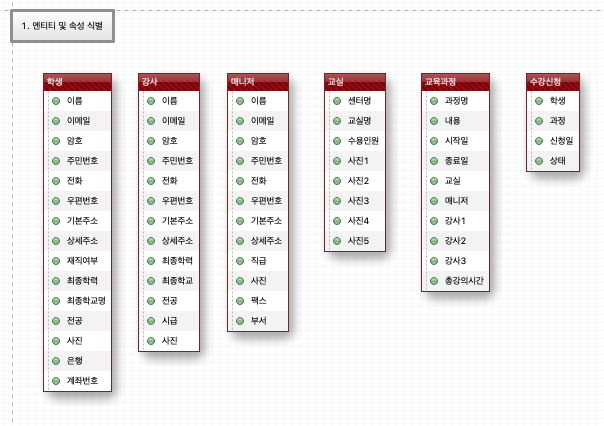Click the 사진5 attribute row in 교실

(x=358, y=241)
